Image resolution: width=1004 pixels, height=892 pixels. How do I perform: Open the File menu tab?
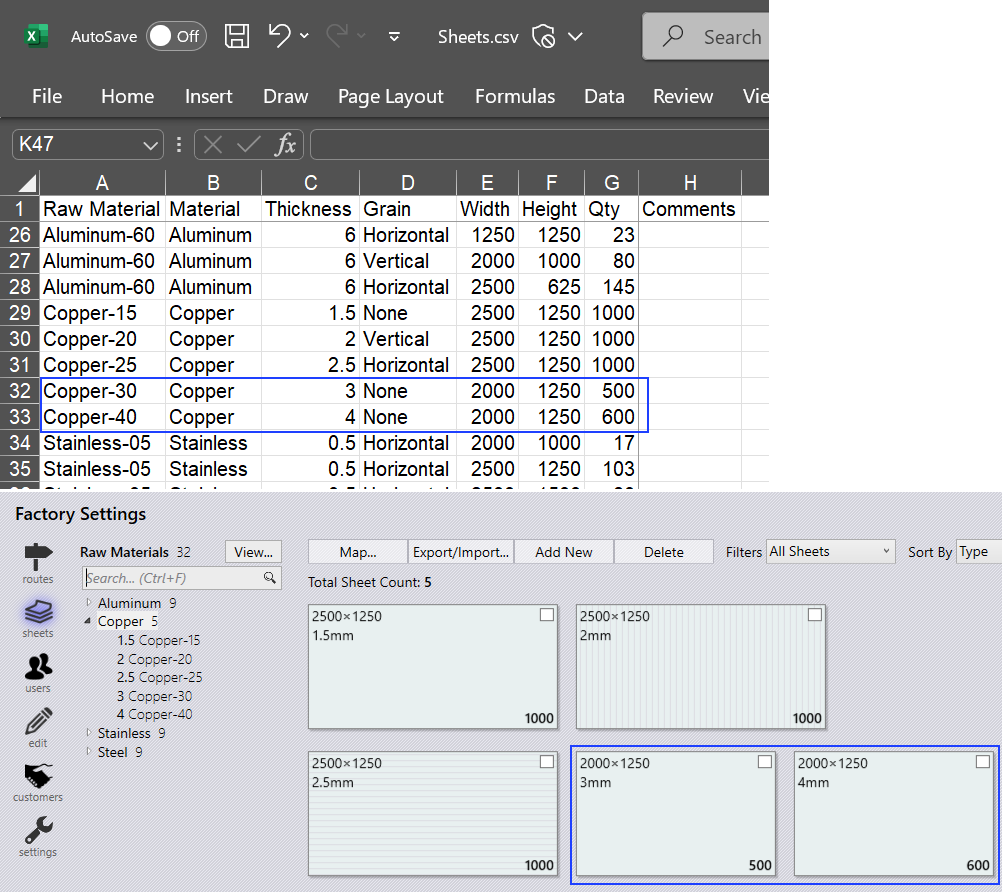47,96
